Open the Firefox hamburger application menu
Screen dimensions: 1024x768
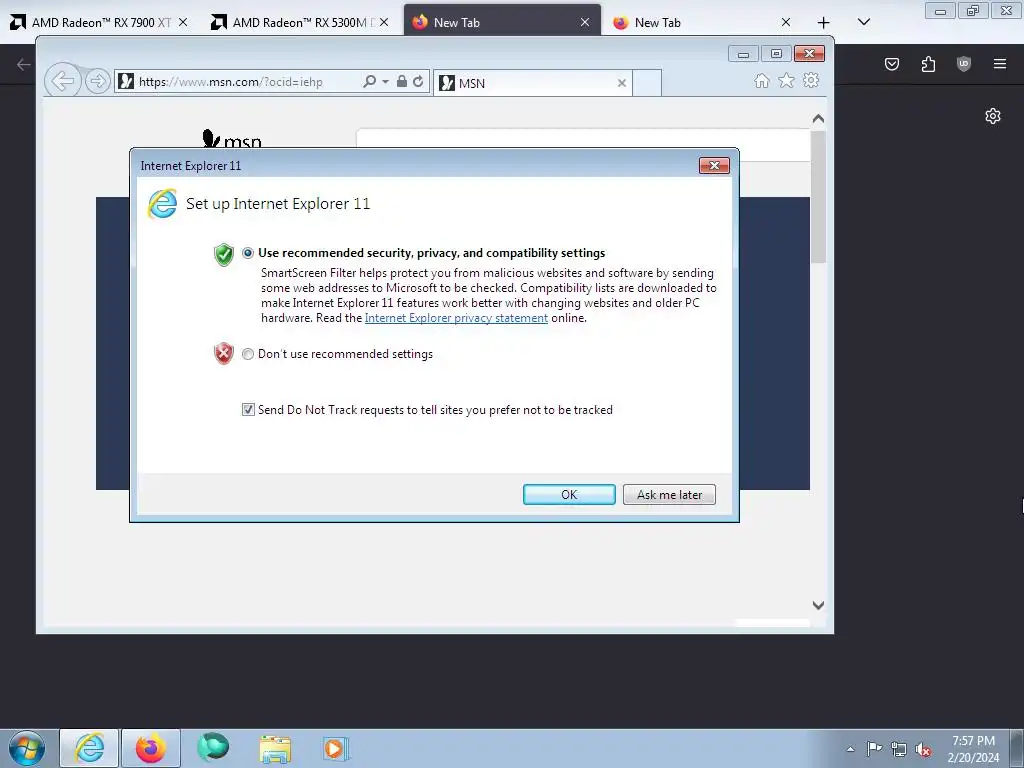(x=999, y=64)
